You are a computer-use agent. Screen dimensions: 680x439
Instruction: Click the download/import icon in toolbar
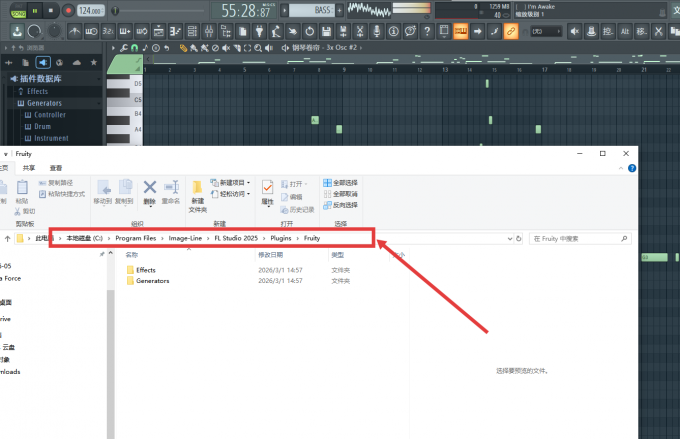coord(17,31)
